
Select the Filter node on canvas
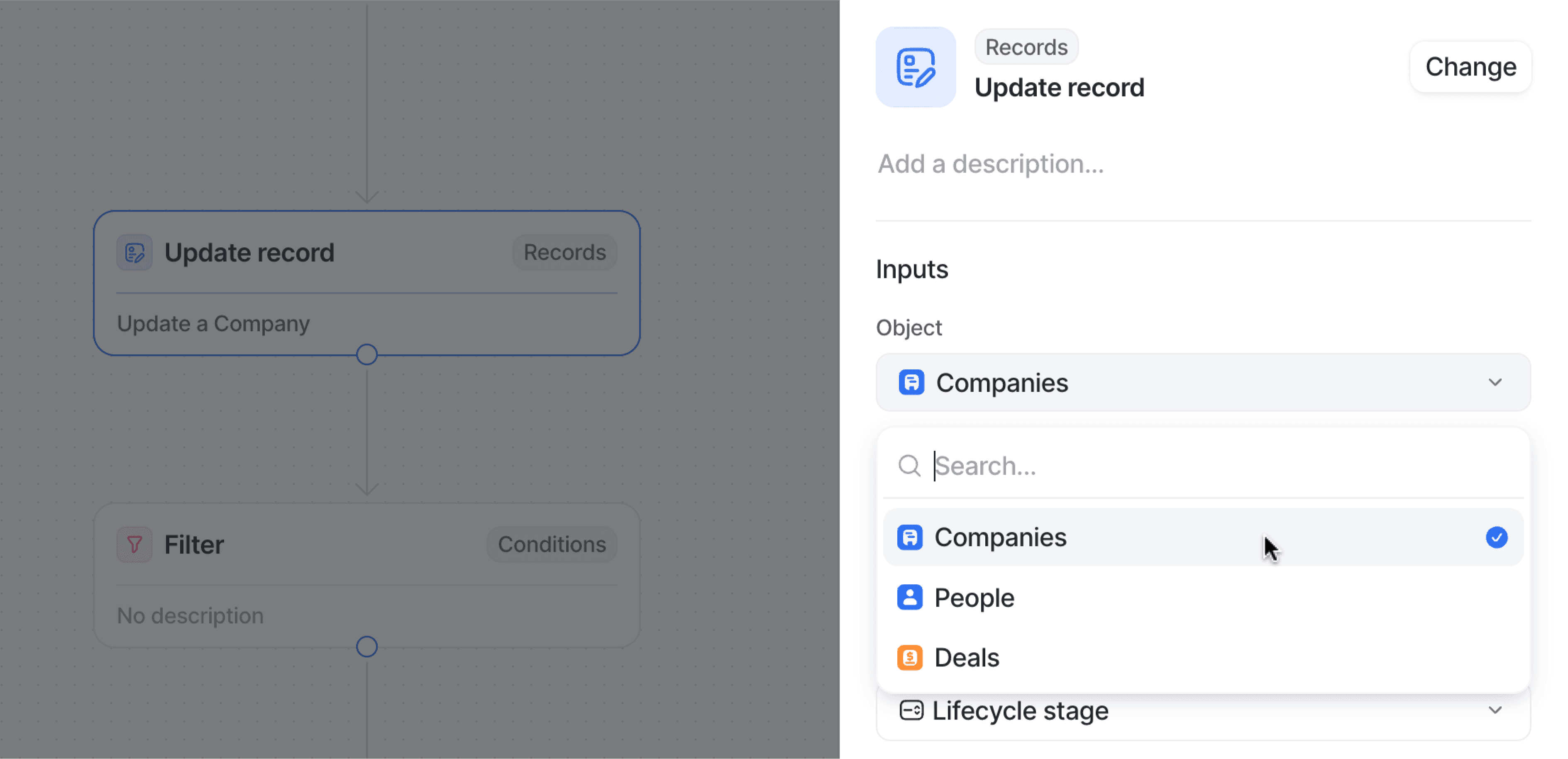click(x=366, y=575)
